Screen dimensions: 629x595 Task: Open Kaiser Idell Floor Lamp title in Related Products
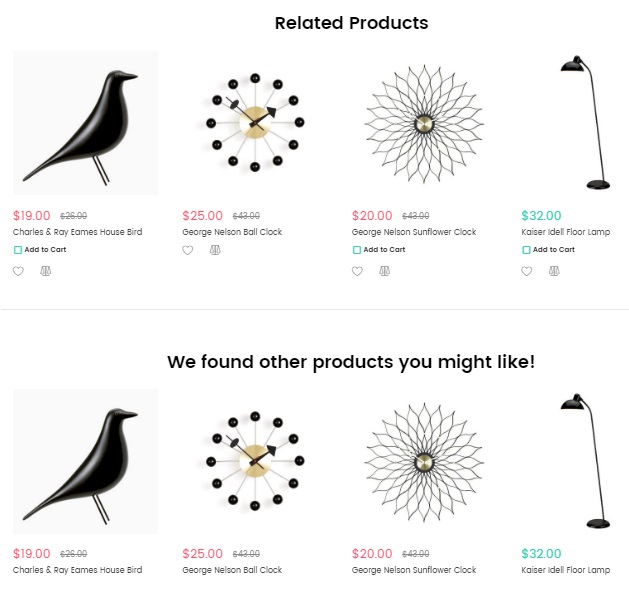coord(565,232)
